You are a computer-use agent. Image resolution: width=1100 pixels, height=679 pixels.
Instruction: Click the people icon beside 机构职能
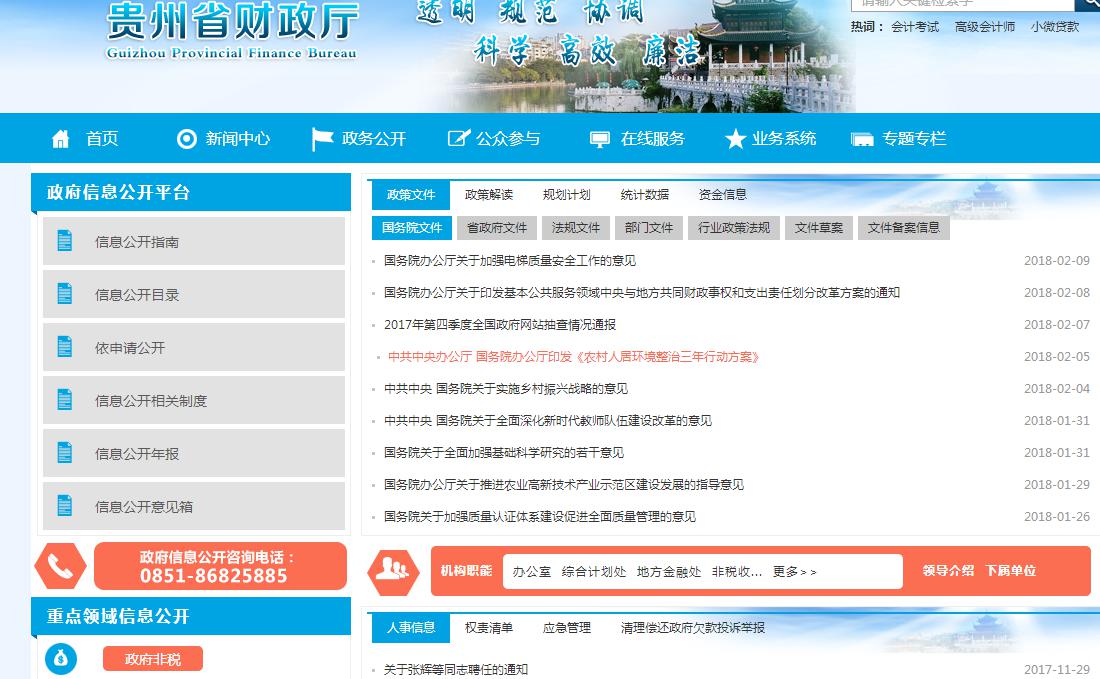tap(392, 571)
